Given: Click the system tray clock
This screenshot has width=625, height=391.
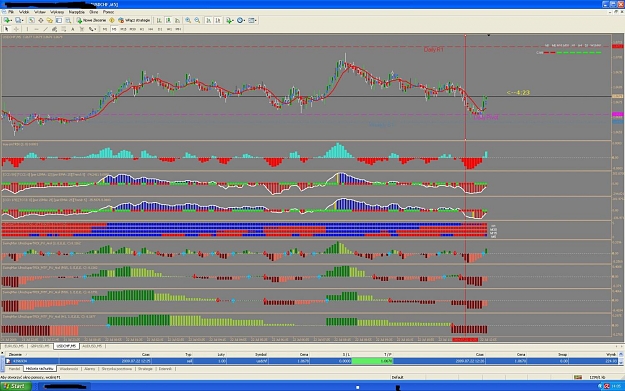Looking at the screenshot, I should [617, 386].
